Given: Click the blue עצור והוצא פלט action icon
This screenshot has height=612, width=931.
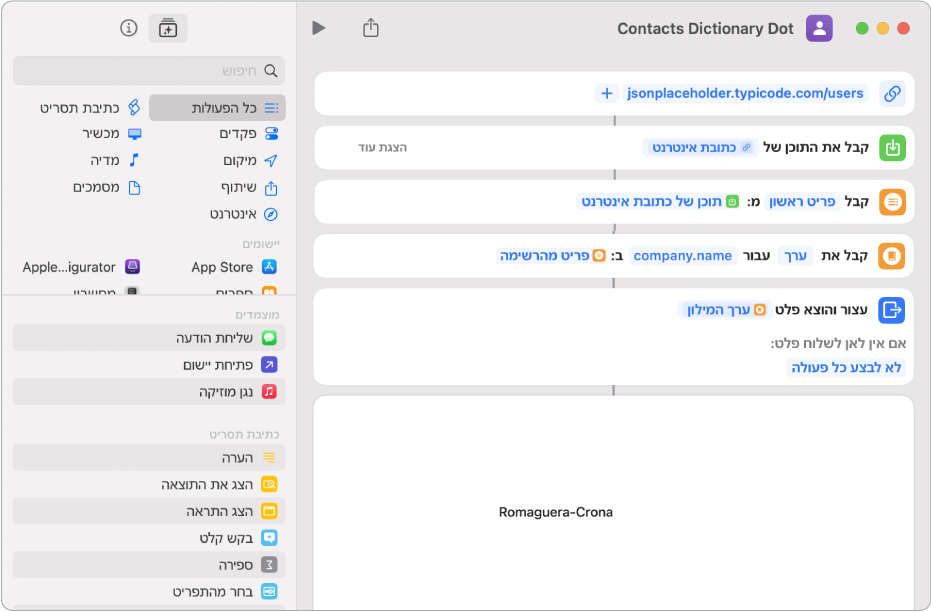Looking at the screenshot, I should (x=891, y=310).
